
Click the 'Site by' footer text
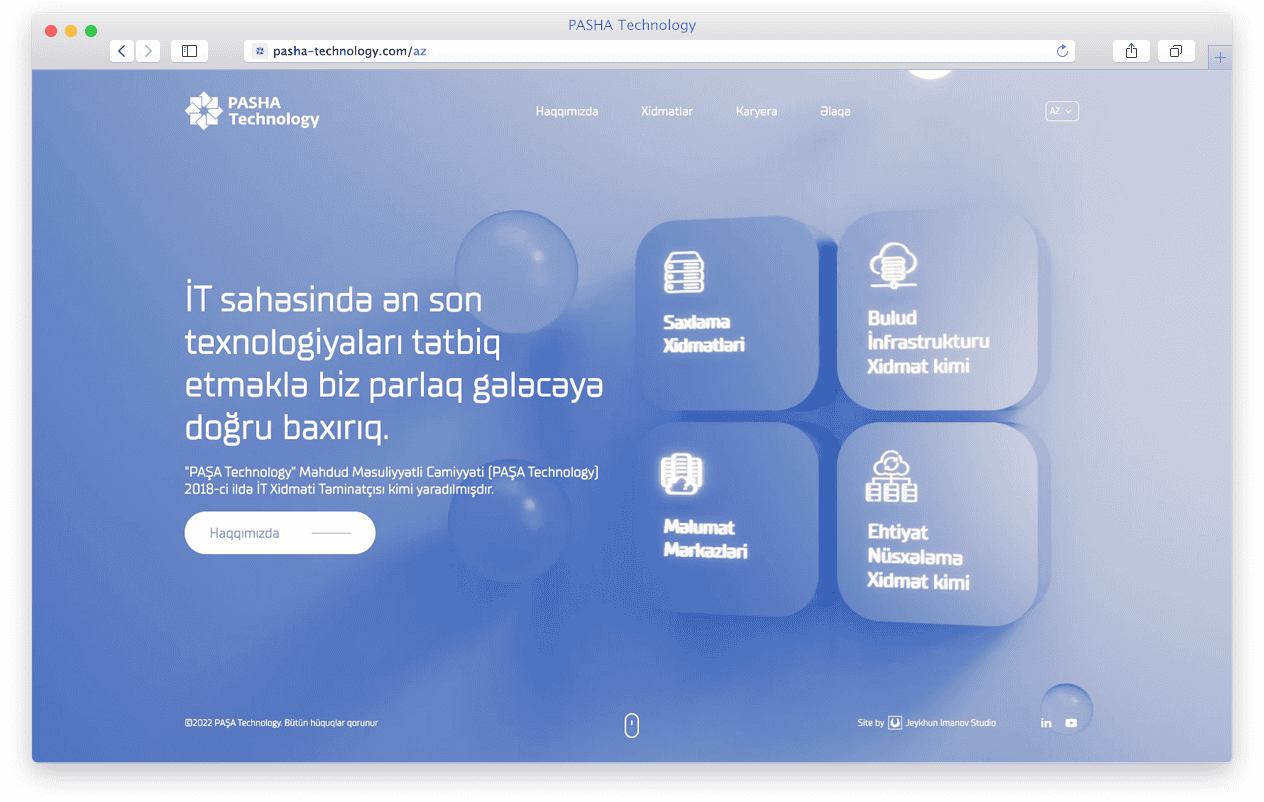tap(871, 723)
